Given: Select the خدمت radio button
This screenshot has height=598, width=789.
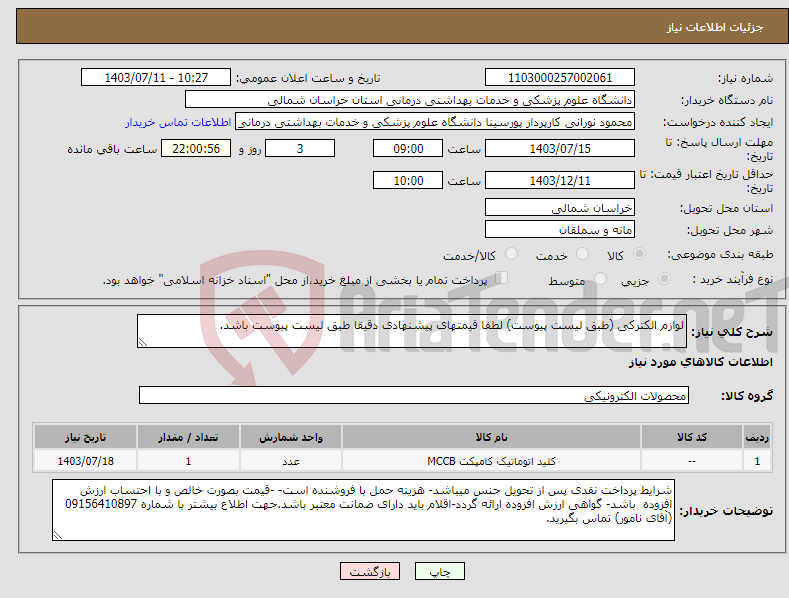Looking at the screenshot, I should point(582,254).
